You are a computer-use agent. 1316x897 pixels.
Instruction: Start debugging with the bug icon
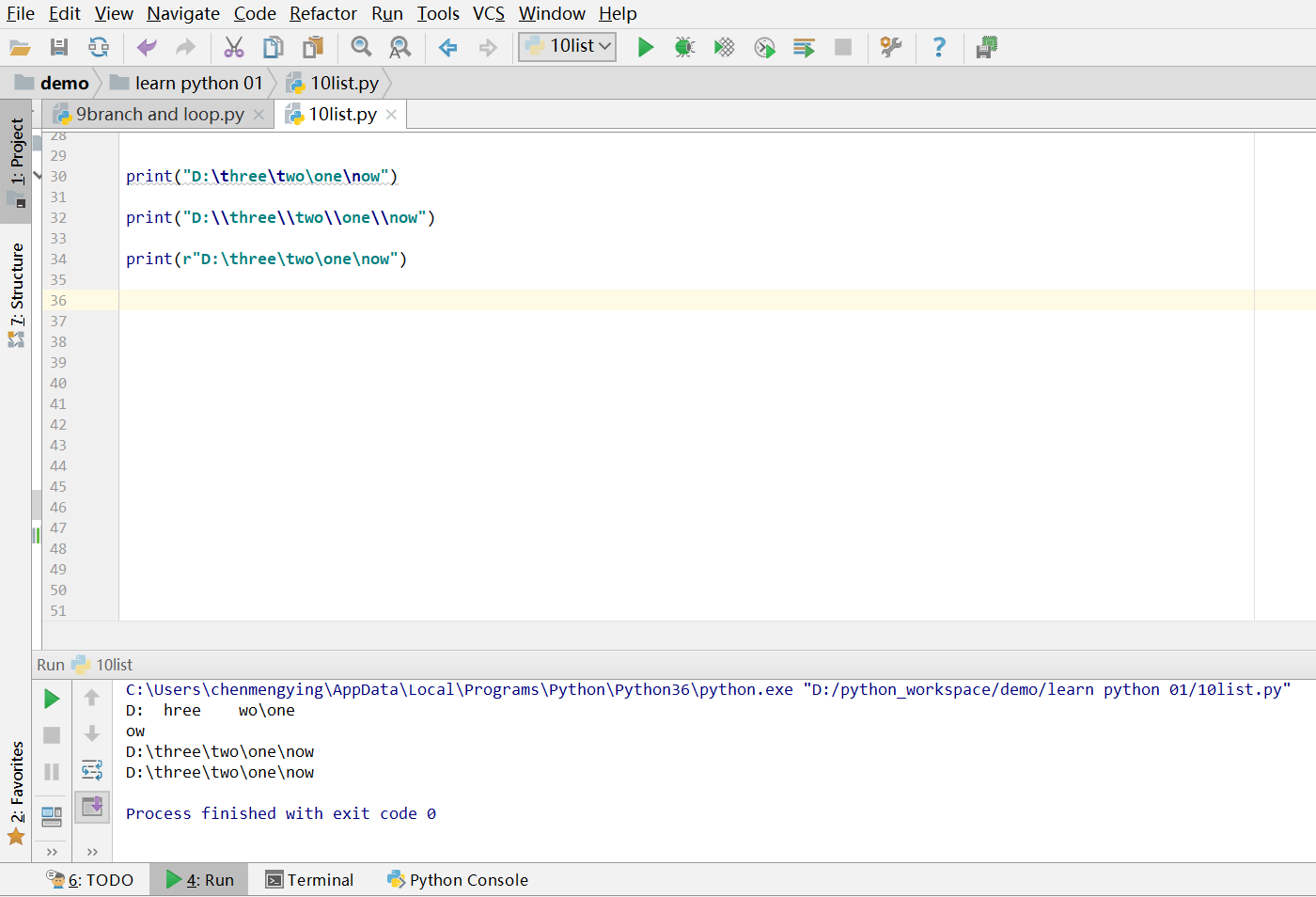[684, 47]
